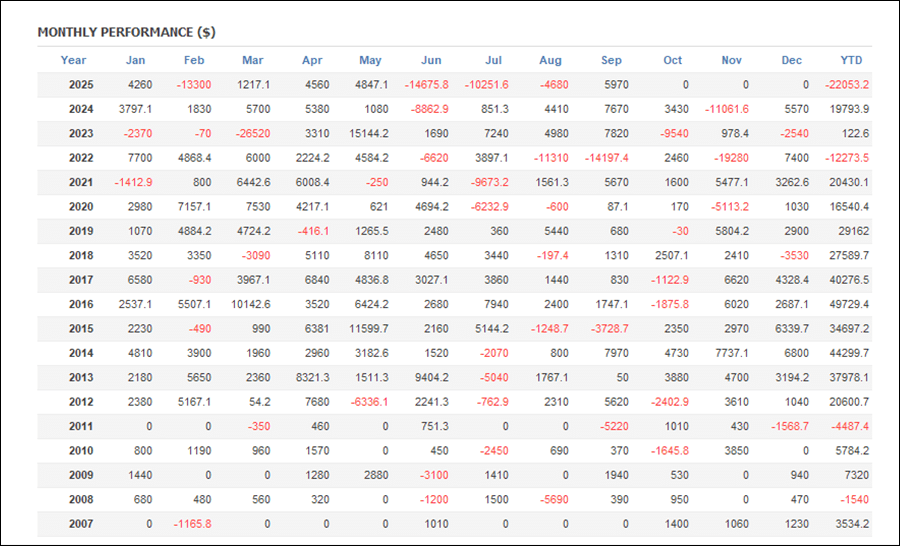Click the Sep column header
The height and width of the screenshot is (546, 900).
tap(611, 60)
